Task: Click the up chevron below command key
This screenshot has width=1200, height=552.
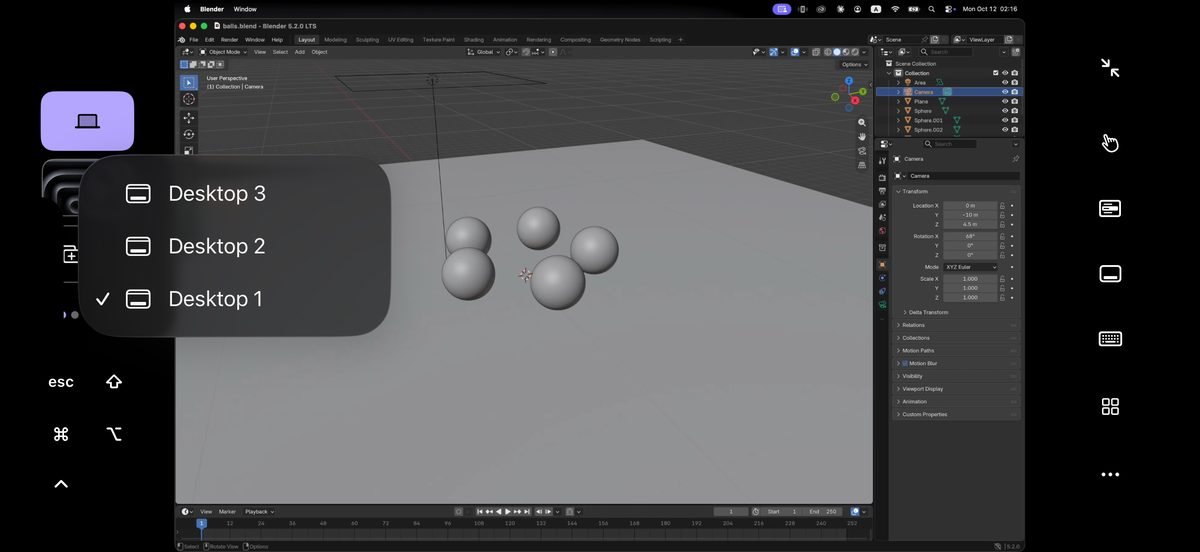Action: click(x=61, y=484)
